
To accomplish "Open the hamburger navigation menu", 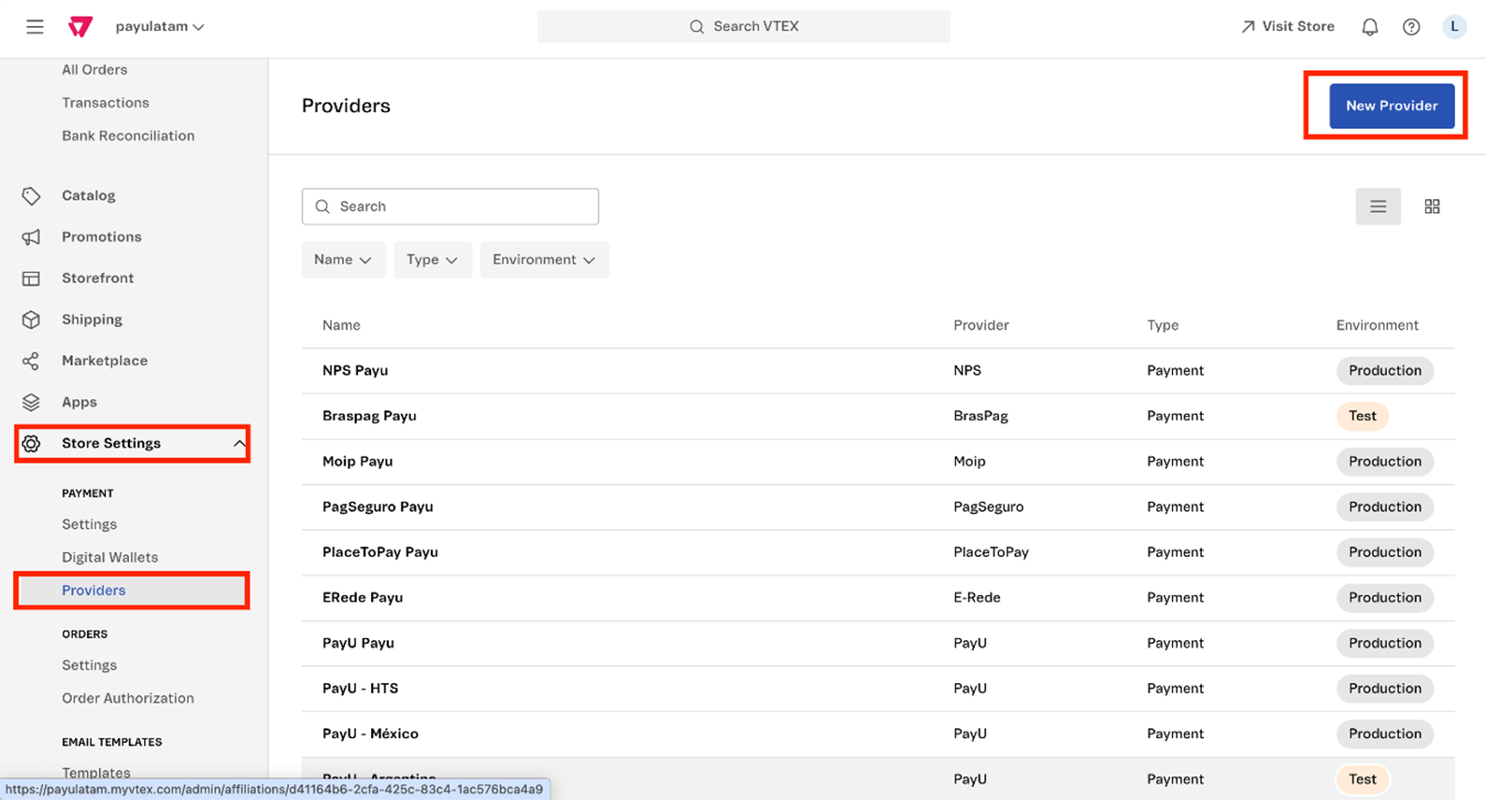I will [35, 27].
